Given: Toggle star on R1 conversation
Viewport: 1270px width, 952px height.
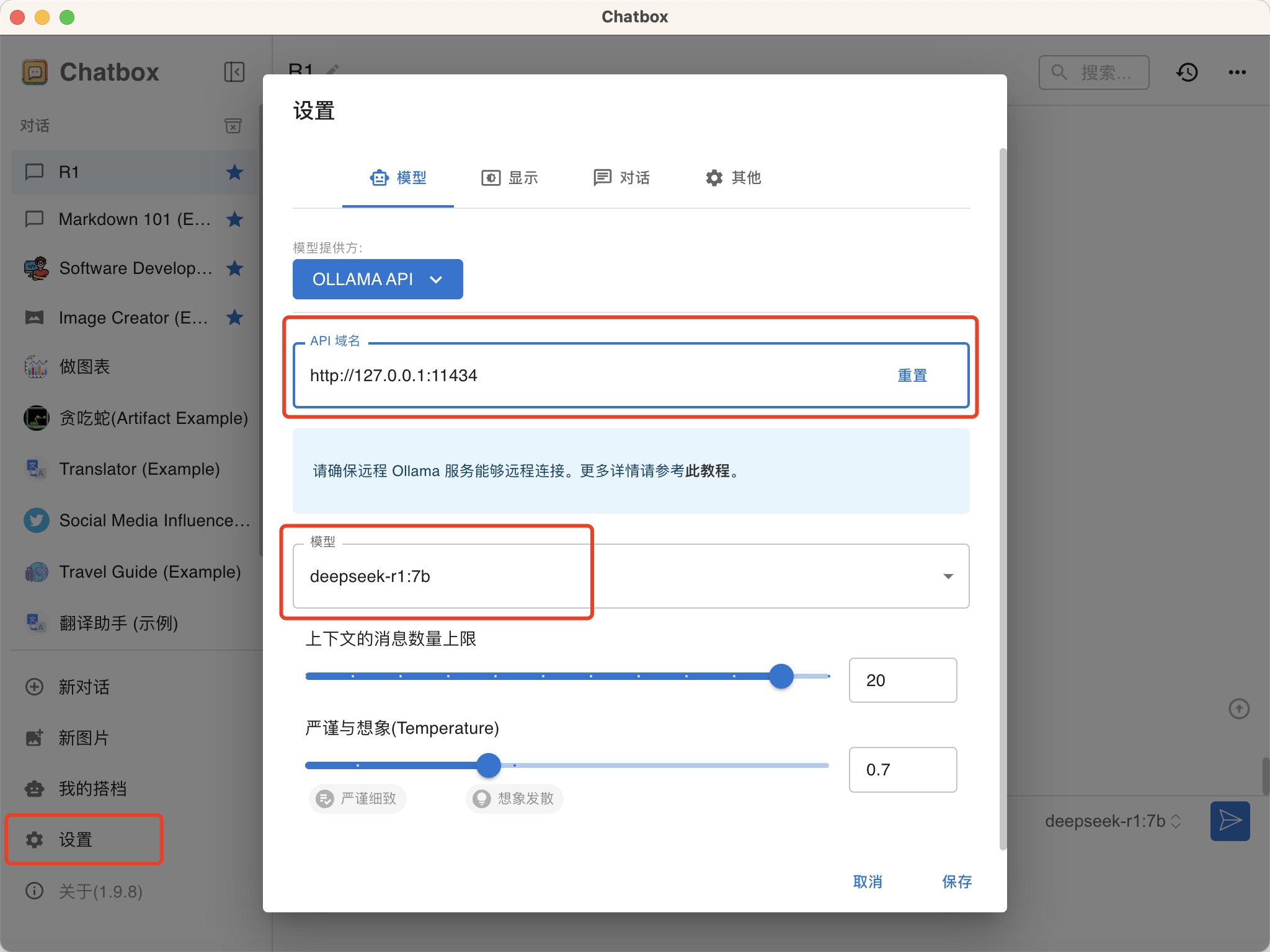Looking at the screenshot, I should (x=234, y=172).
